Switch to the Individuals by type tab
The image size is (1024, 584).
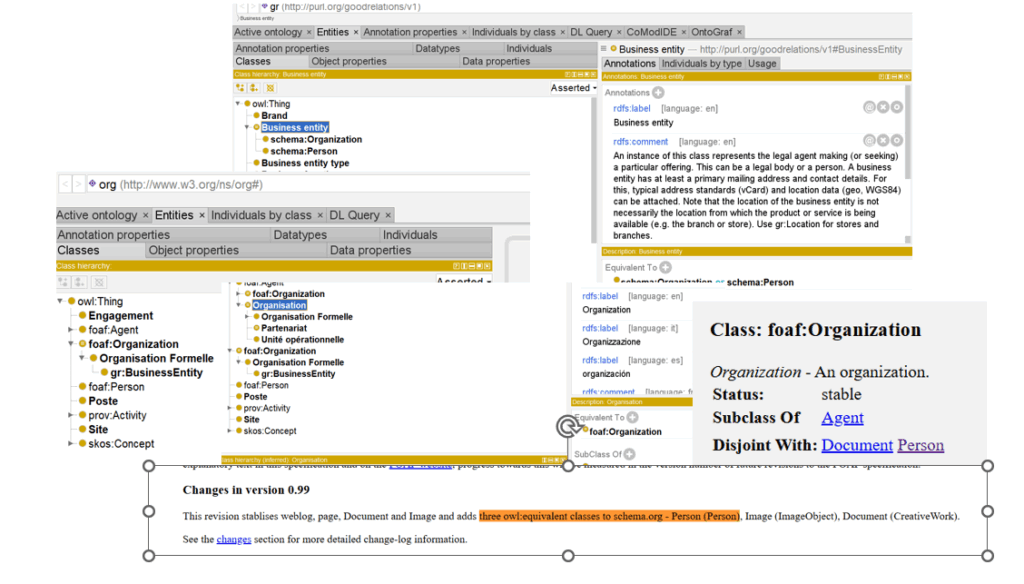pos(701,63)
